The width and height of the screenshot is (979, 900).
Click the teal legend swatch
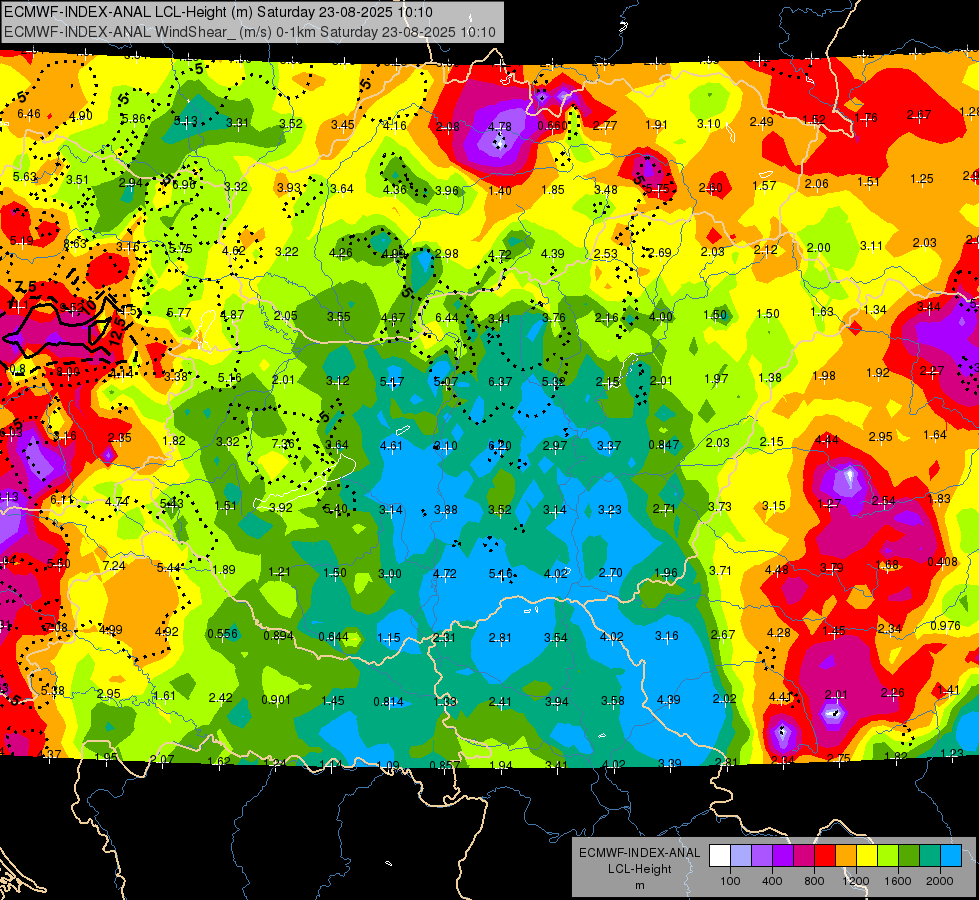tap(930, 856)
